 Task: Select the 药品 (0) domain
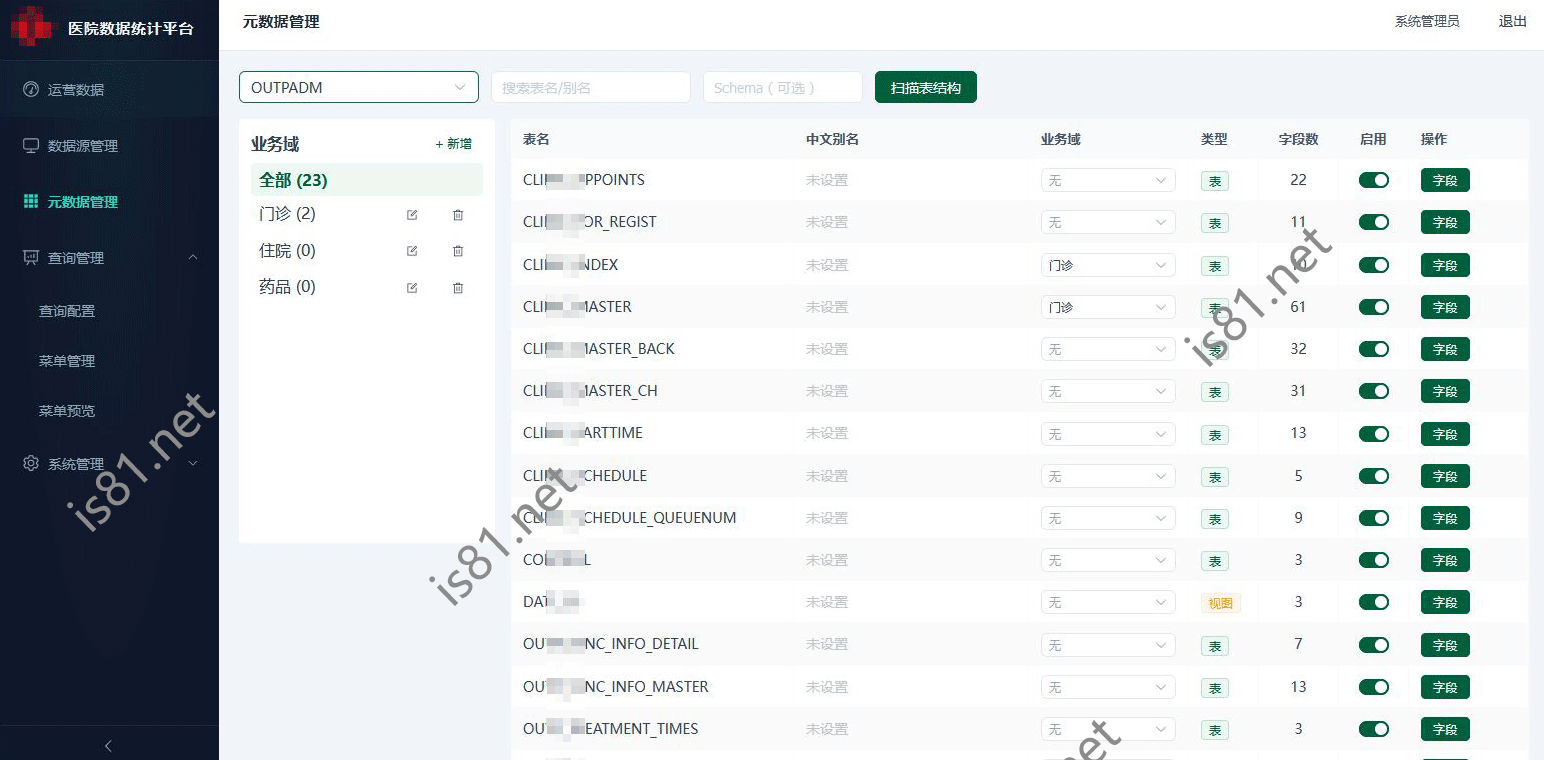287,287
